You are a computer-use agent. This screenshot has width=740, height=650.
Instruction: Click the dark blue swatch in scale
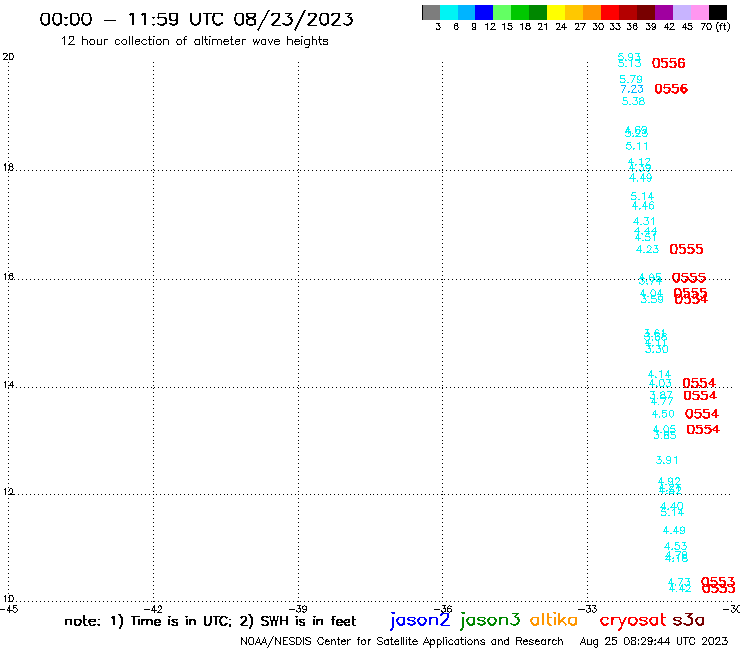click(x=484, y=12)
